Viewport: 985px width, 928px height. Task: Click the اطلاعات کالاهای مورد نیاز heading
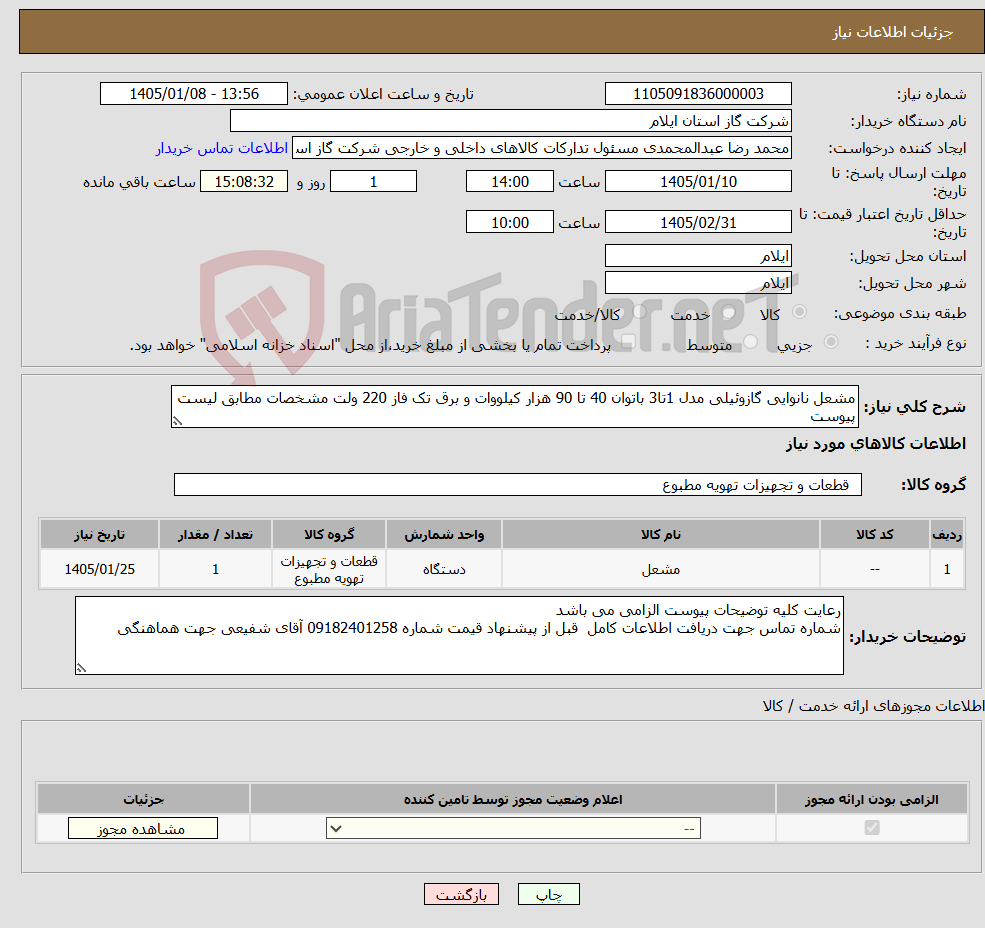tap(876, 444)
